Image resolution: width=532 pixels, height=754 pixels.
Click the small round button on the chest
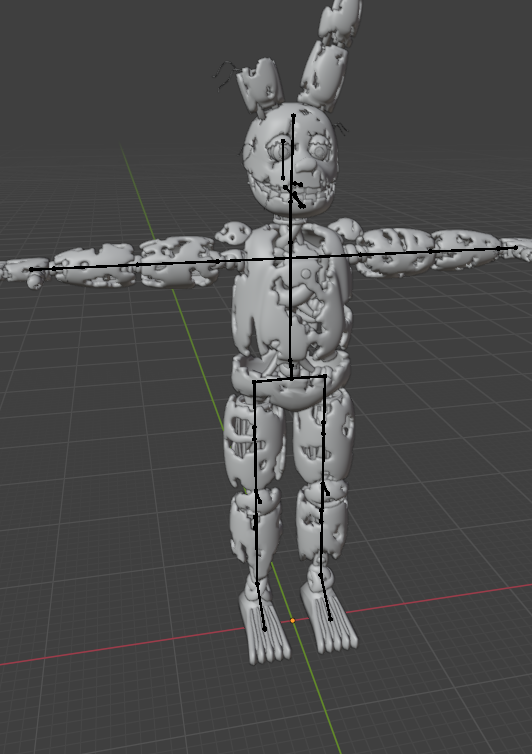tap(306, 274)
